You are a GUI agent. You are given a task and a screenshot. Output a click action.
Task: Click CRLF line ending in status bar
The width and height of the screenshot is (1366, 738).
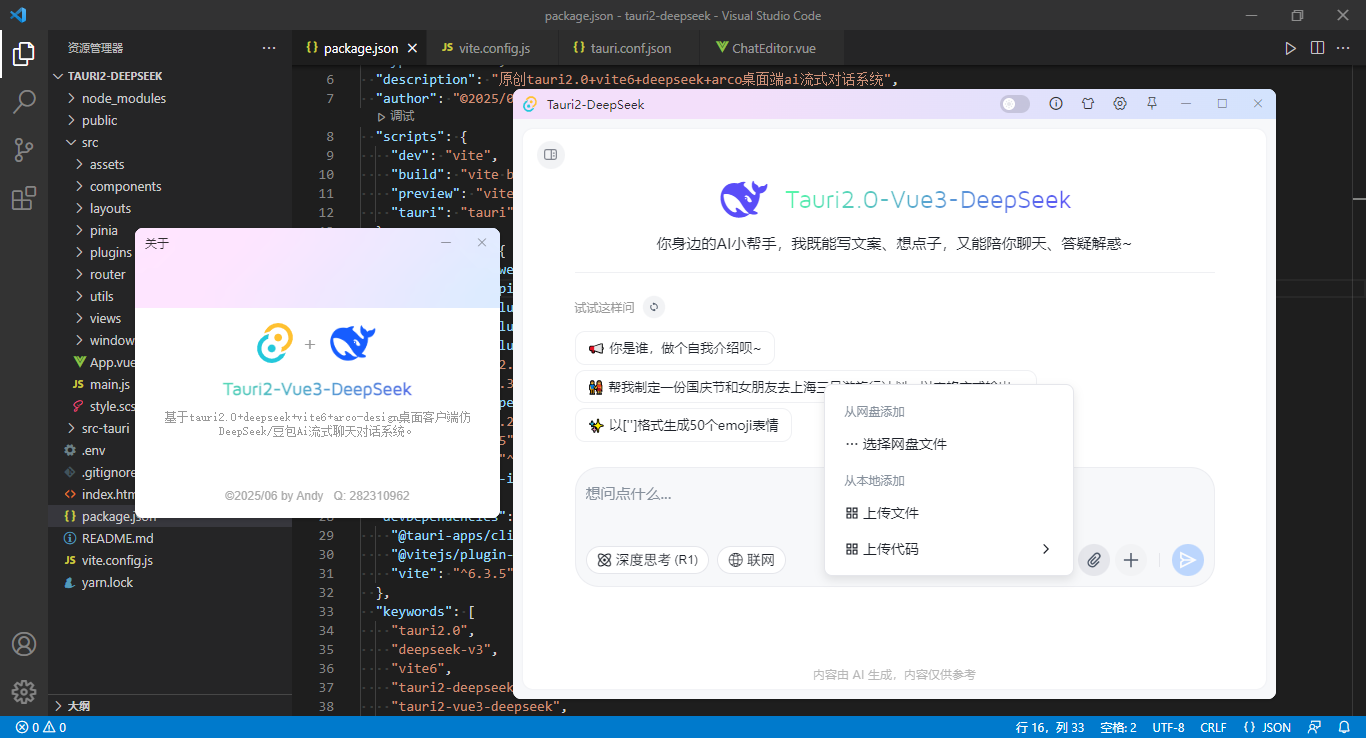click(1213, 727)
